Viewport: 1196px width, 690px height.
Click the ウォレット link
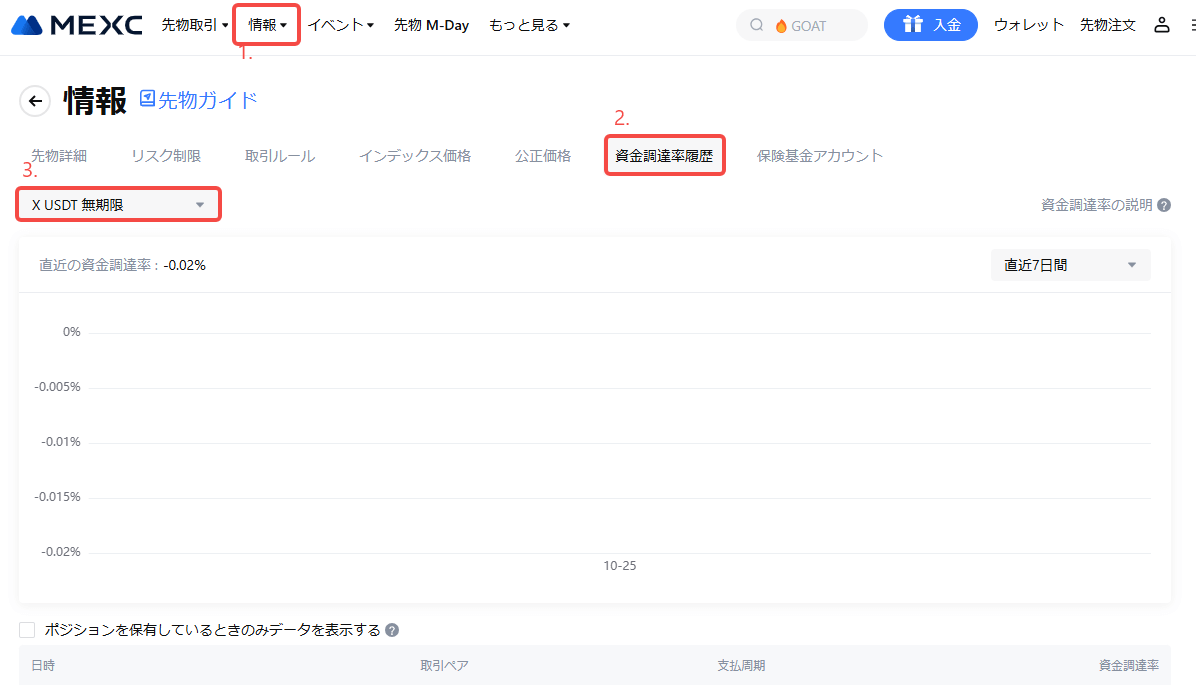[x=1029, y=25]
